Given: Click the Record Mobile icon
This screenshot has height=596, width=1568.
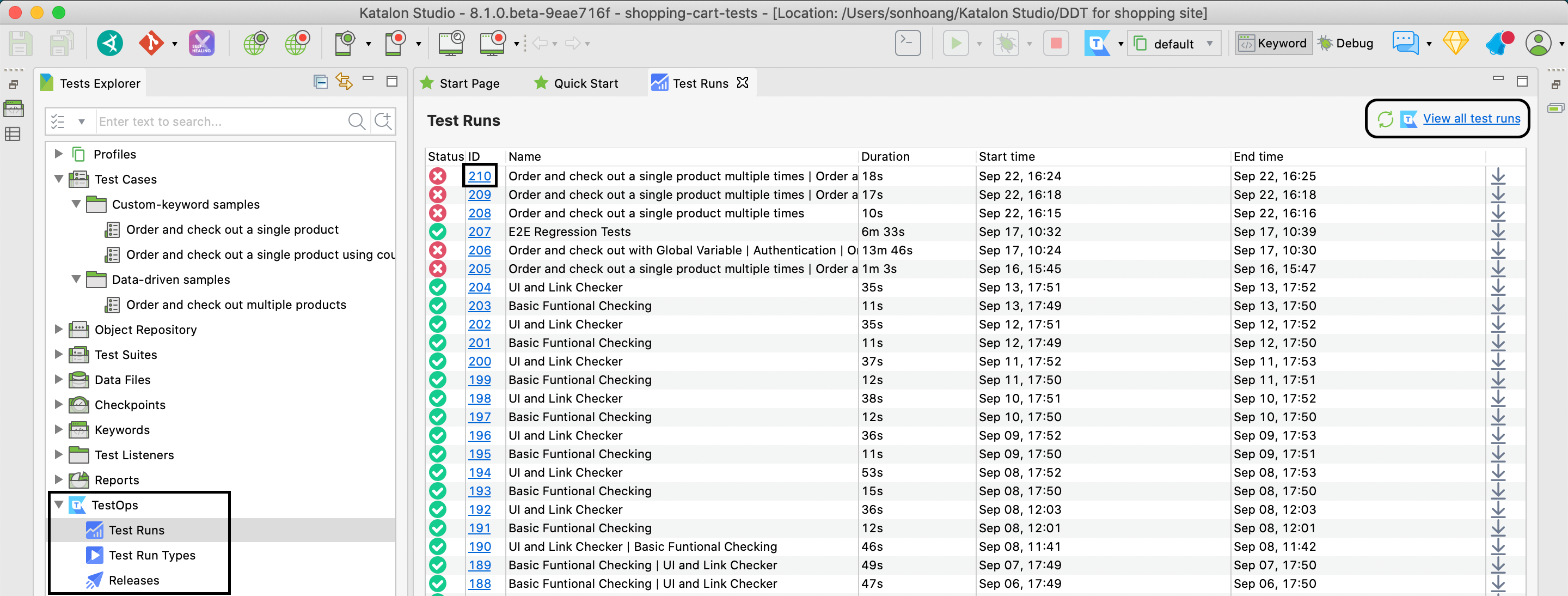Looking at the screenshot, I should (396, 43).
